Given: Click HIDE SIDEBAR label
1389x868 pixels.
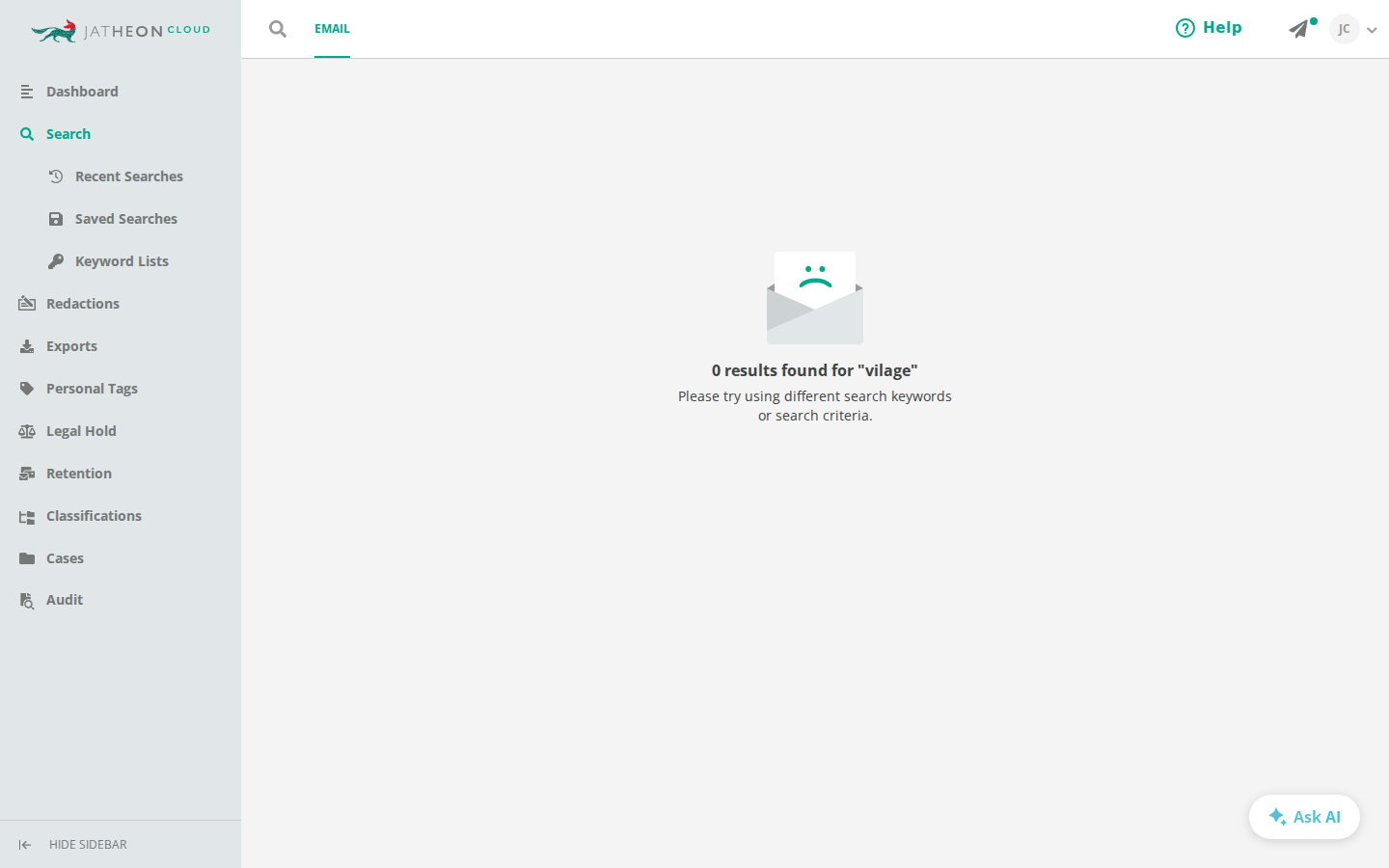Looking at the screenshot, I should click(x=88, y=845).
